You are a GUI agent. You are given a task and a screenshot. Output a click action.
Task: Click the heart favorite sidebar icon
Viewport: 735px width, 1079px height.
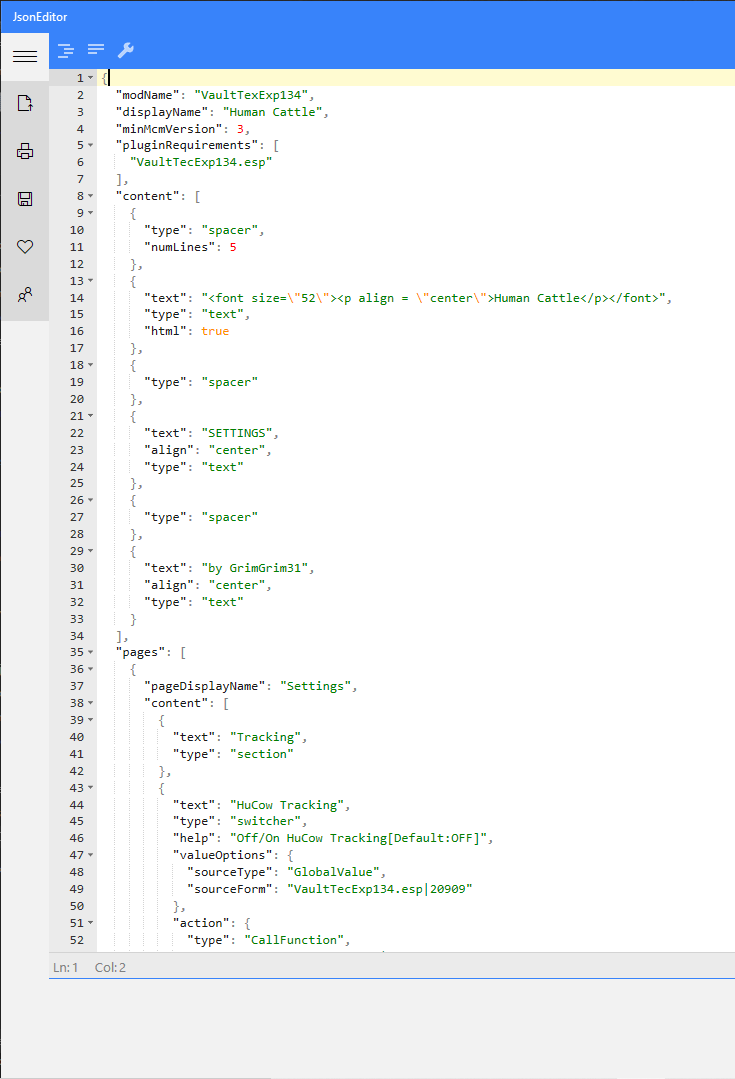tap(25, 247)
